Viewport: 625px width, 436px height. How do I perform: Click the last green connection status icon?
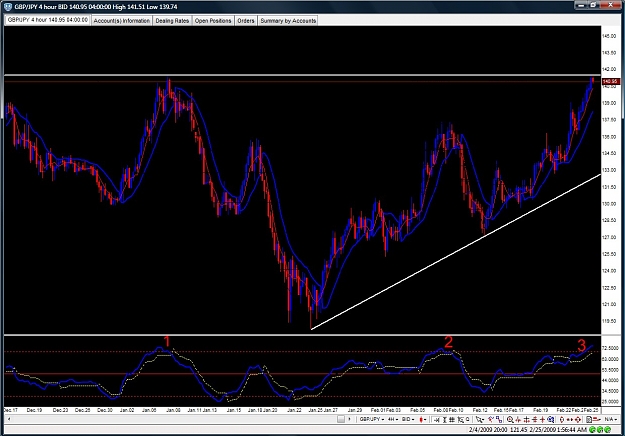(x=607, y=430)
